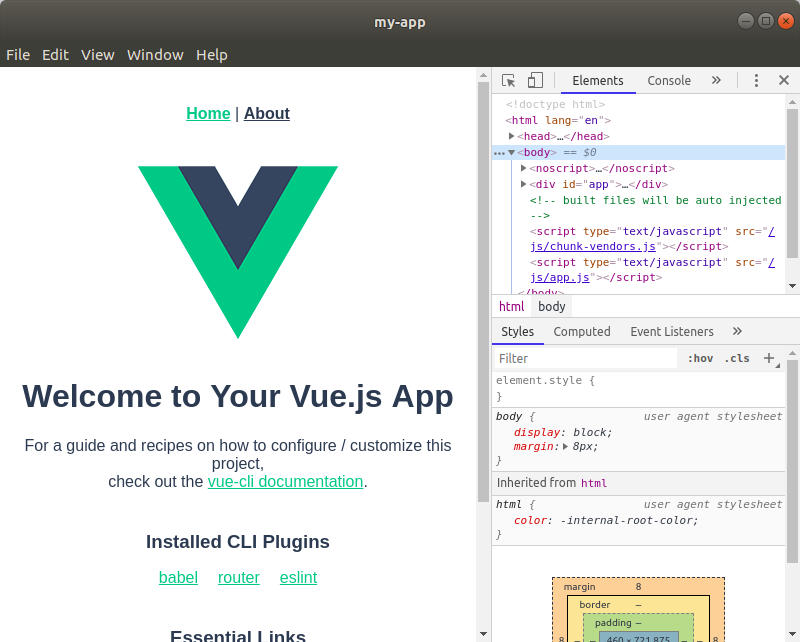Viewport: 800px width, 642px height.
Task: Add a new style rule with plus icon
Action: pos(769,358)
